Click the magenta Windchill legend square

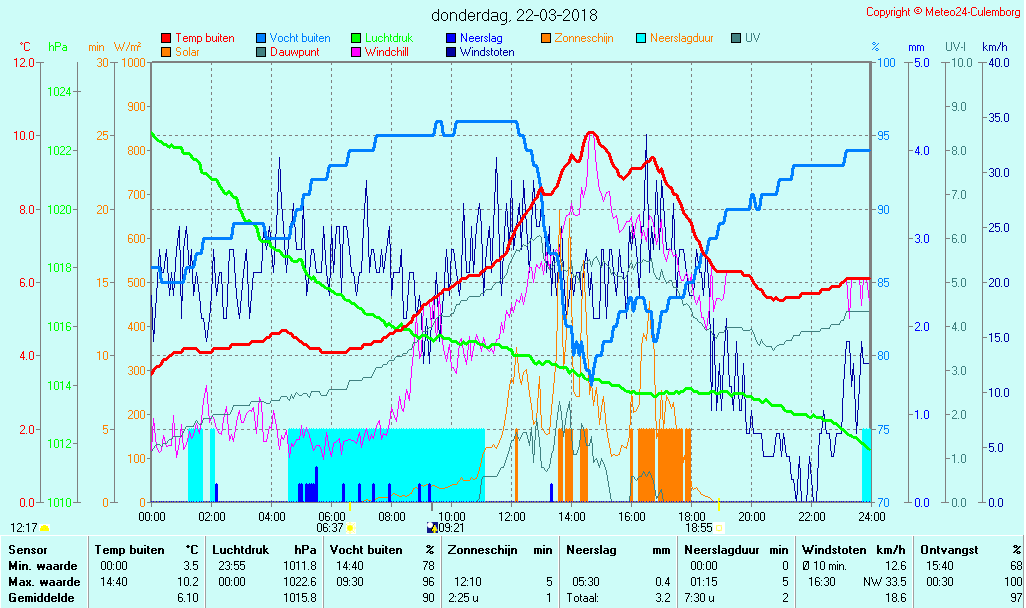click(356, 52)
